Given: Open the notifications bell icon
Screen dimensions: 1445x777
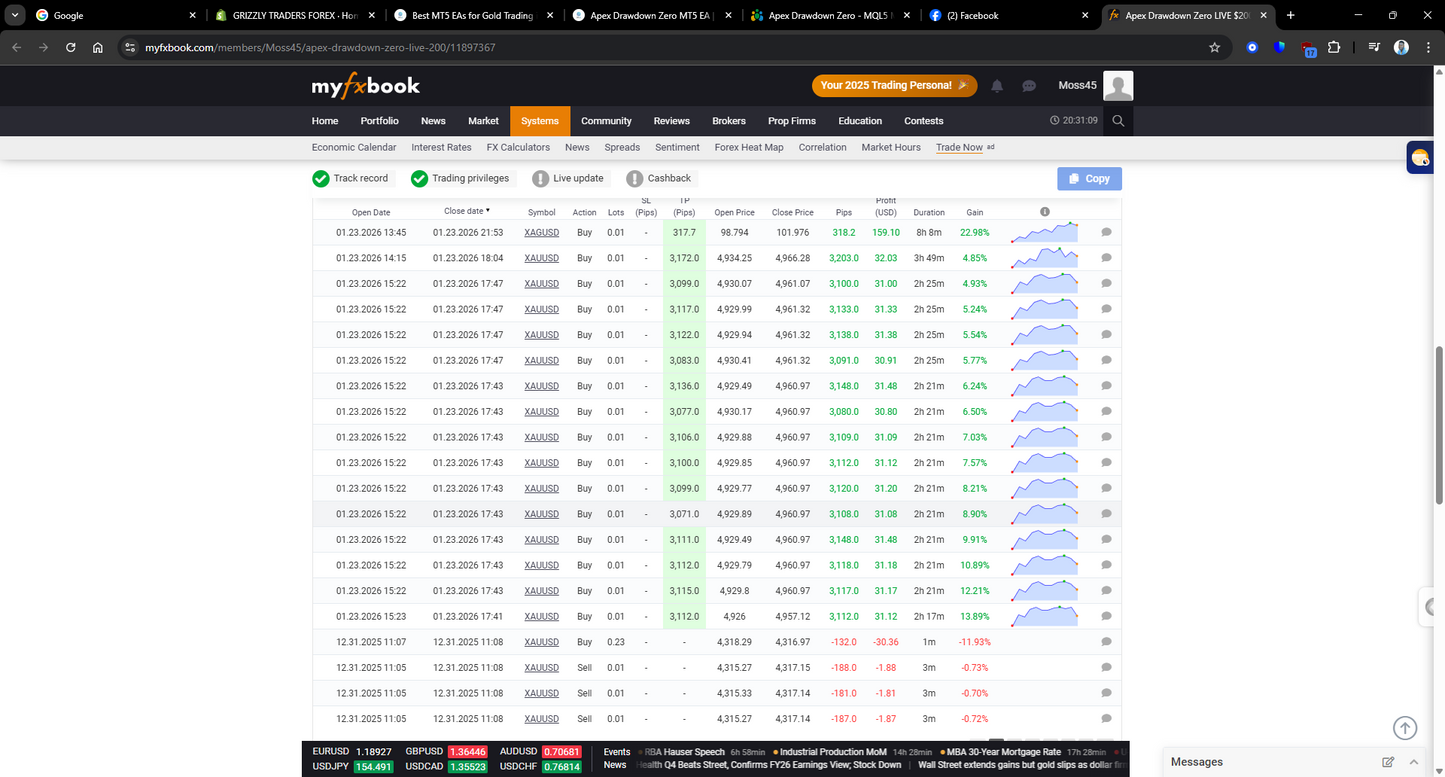Looking at the screenshot, I should coord(996,86).
